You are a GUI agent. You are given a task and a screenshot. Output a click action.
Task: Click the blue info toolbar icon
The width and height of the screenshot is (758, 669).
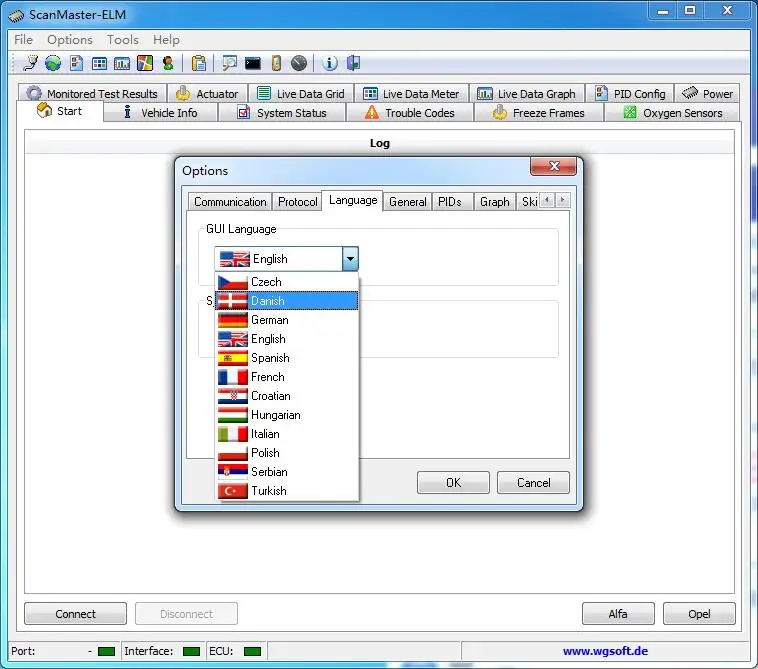pyautogui.click(x=330, y=63)
